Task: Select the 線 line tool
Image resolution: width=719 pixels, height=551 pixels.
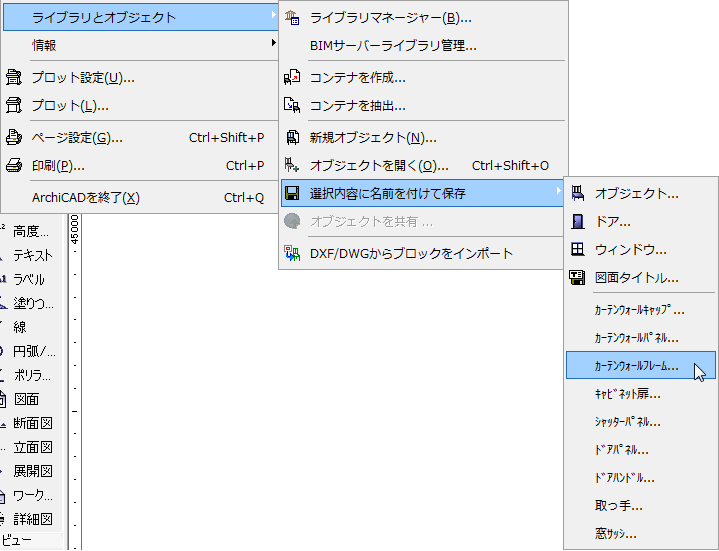Action: point(30,327)
